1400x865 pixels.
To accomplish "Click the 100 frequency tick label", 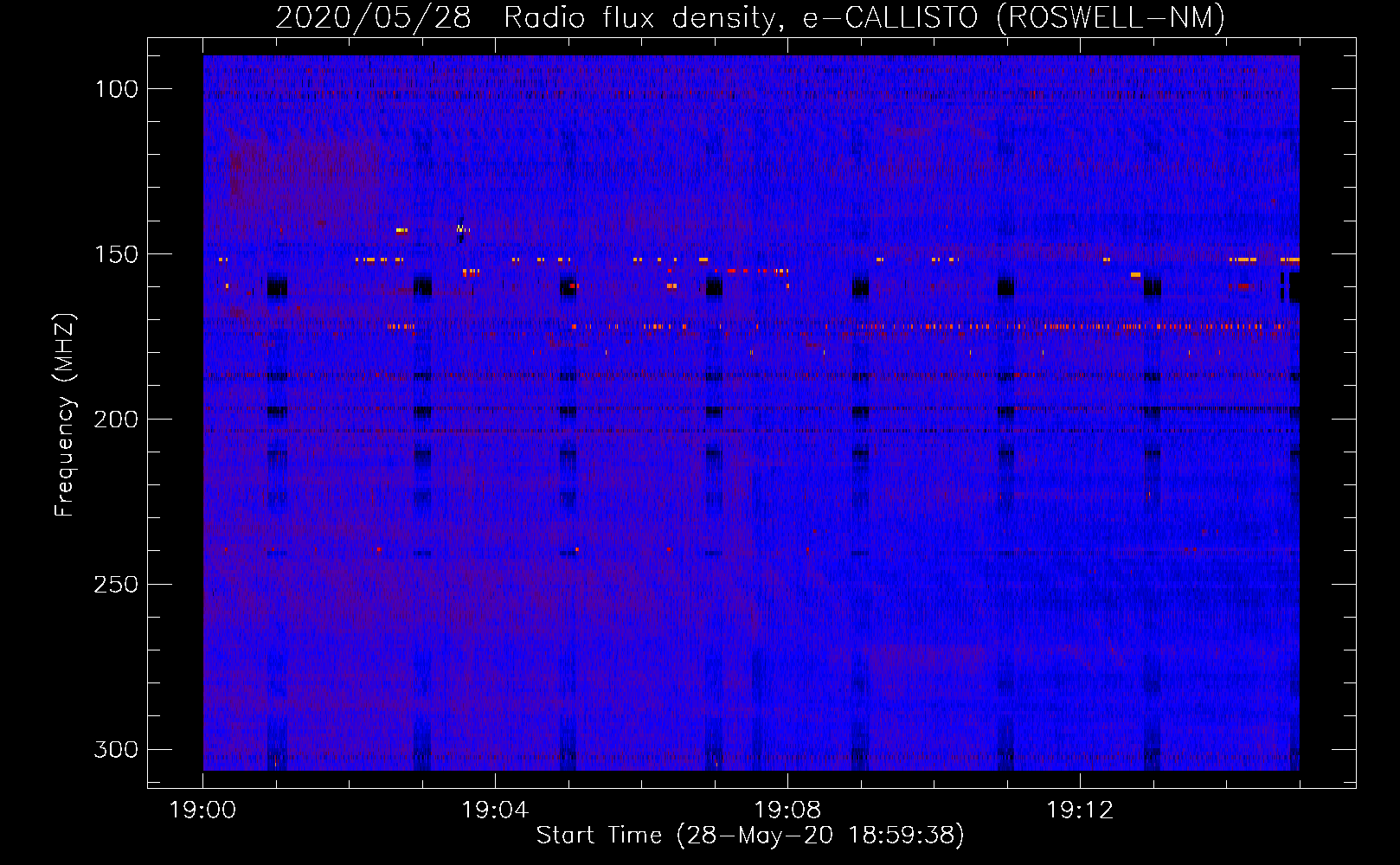I will click(x=117, y=89).
